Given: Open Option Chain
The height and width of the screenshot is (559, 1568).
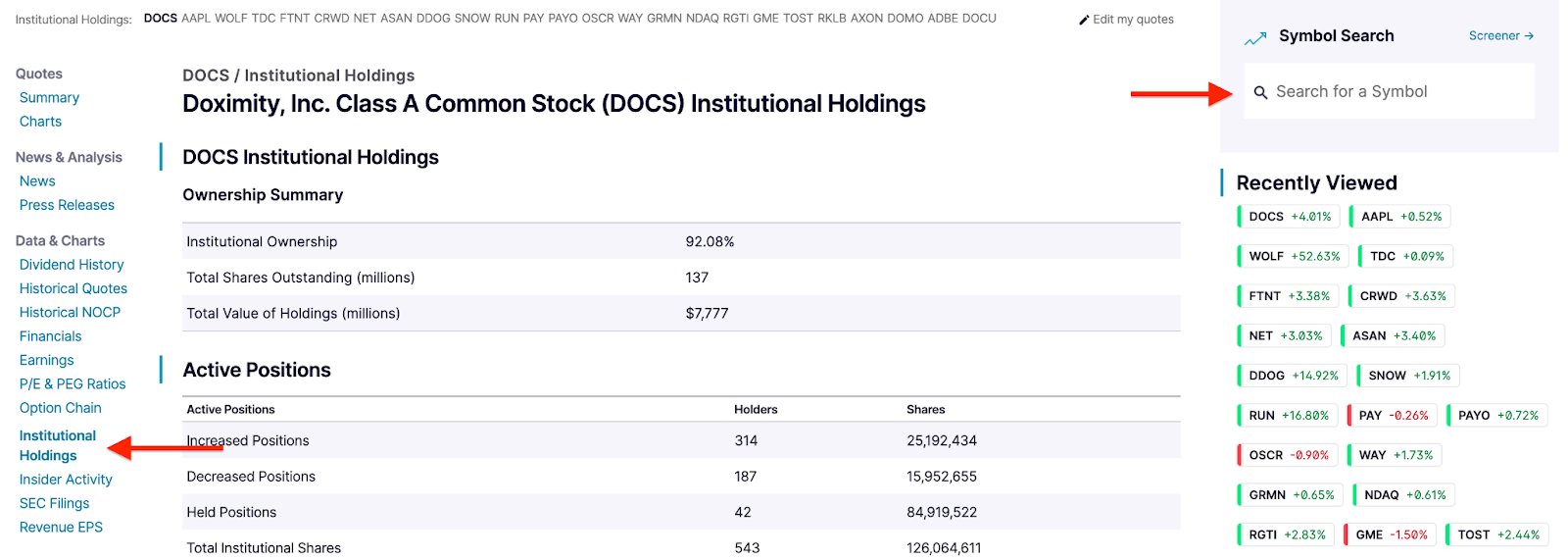Looking at the screenshot, I should 60,408.
